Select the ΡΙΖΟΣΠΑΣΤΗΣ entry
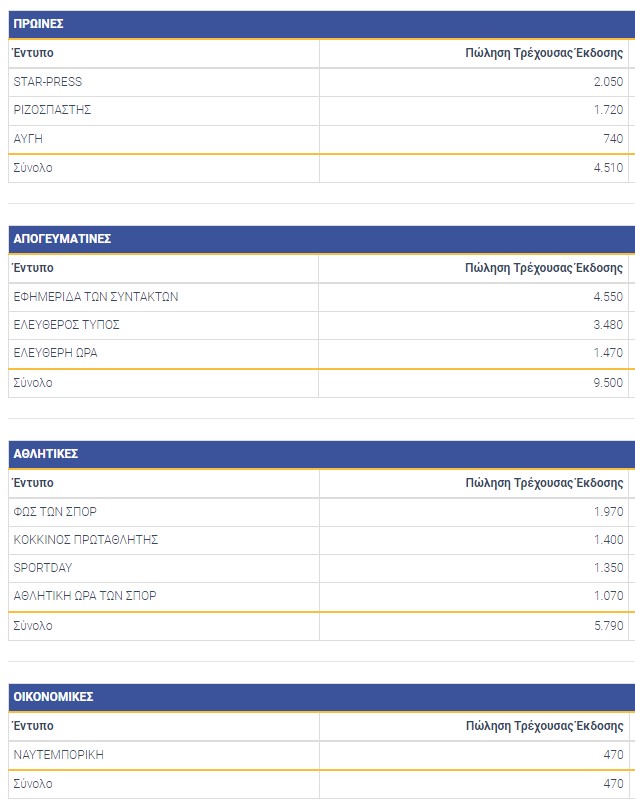This screenshot has height=809, width=635. pyautogui.click(x=53, y=110)
